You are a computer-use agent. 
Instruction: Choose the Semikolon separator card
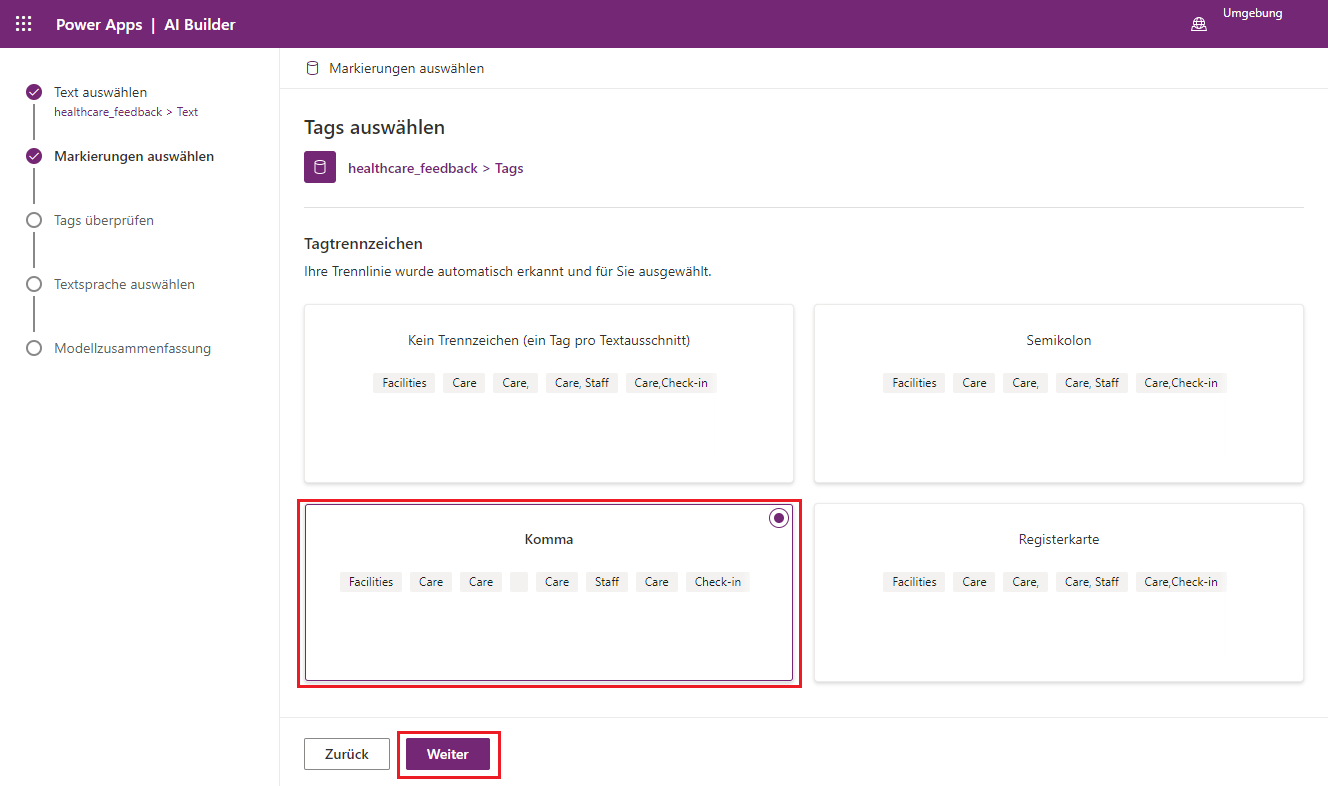pos(1058,393)
